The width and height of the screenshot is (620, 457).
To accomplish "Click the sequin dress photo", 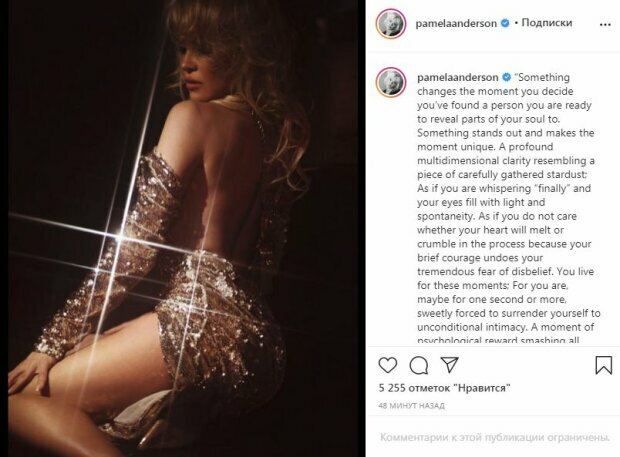I will (186, 228).
